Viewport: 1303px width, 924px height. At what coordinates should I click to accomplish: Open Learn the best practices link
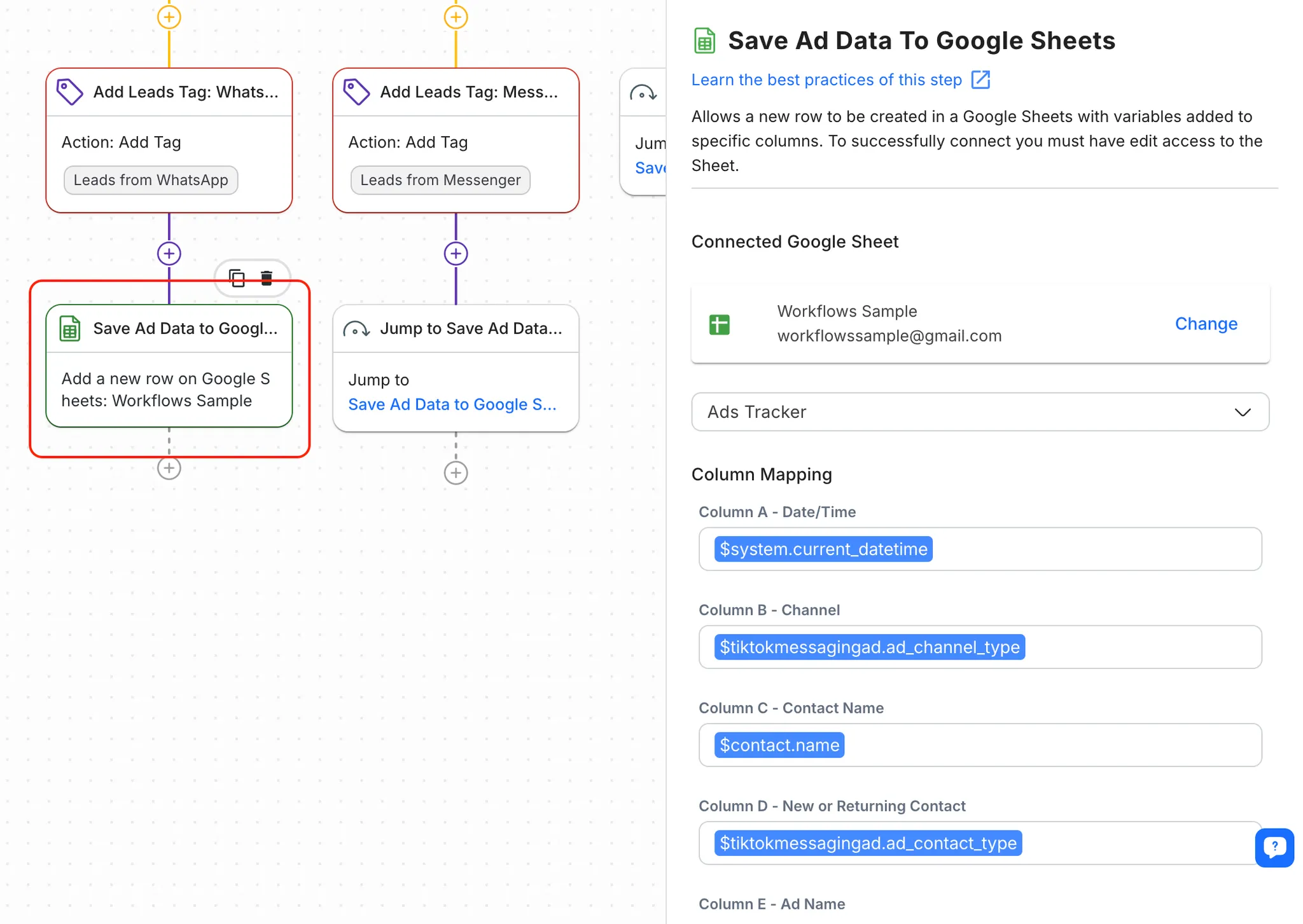826,80
